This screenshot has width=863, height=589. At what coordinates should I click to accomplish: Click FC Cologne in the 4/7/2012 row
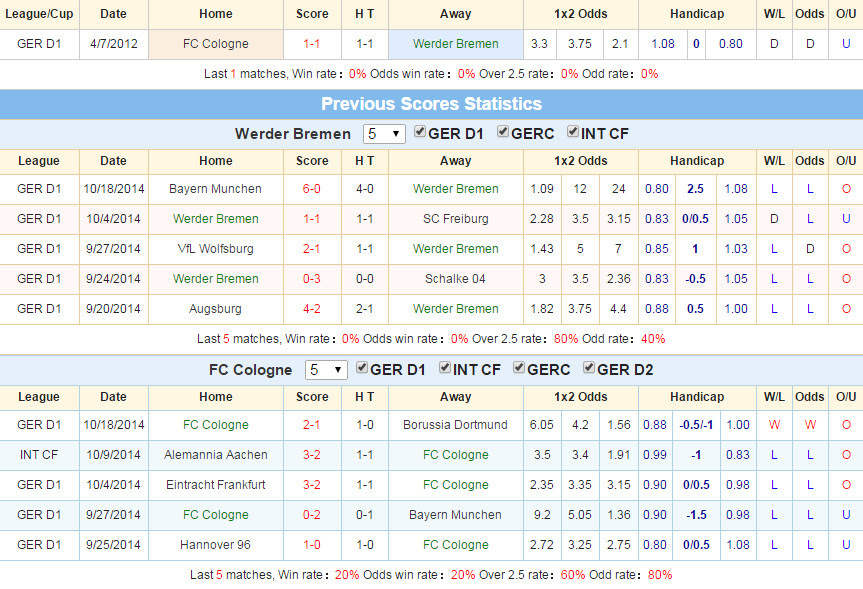tap(216, 44)
